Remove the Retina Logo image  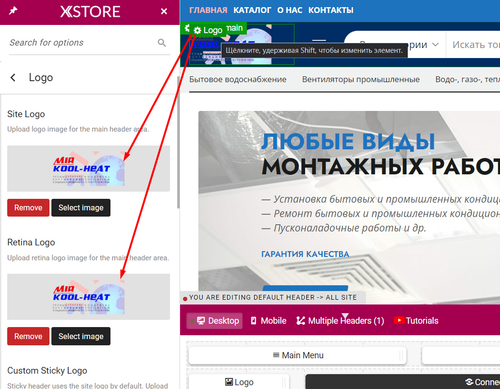(28, 336)
